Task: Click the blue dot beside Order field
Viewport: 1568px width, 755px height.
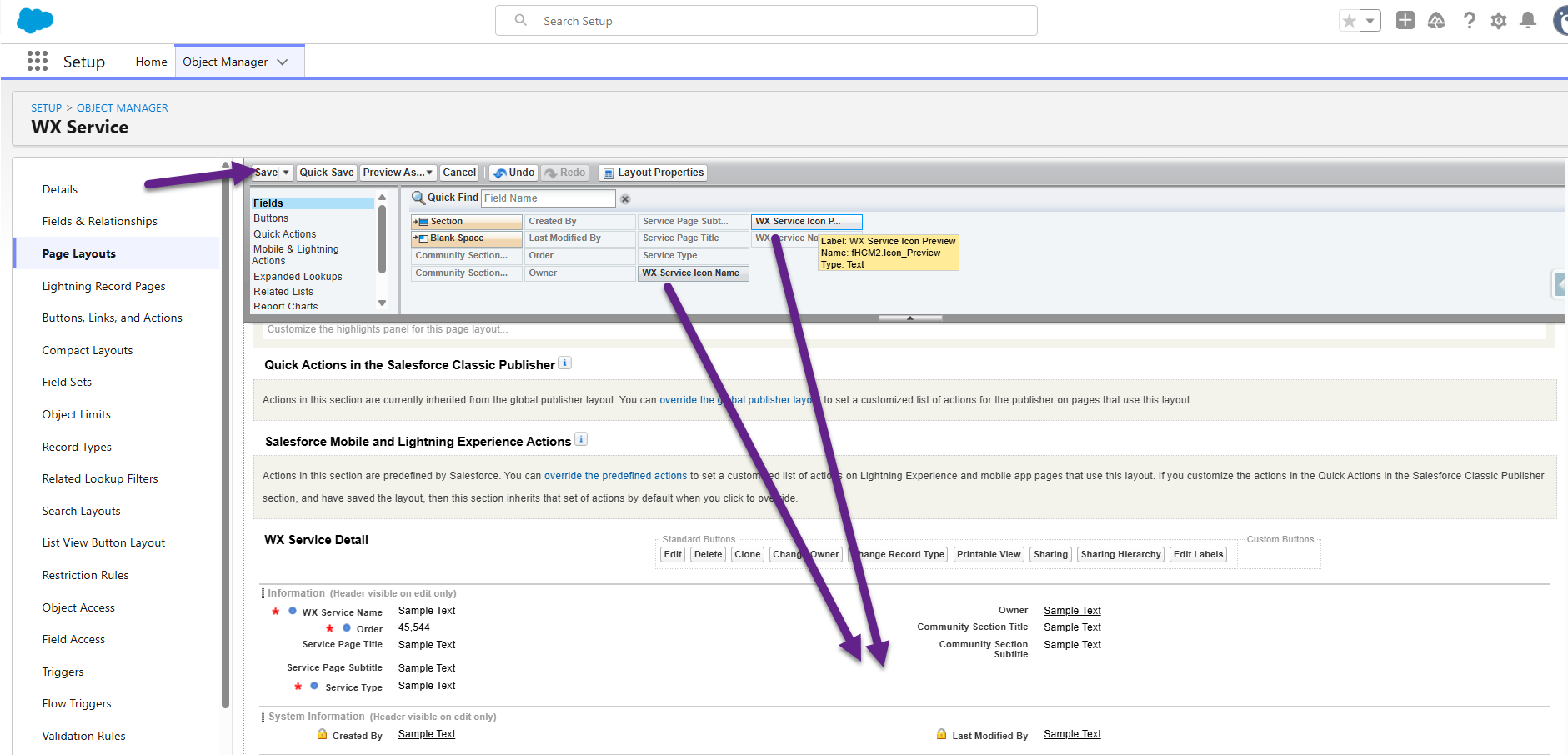Action: tap(347, 627)
